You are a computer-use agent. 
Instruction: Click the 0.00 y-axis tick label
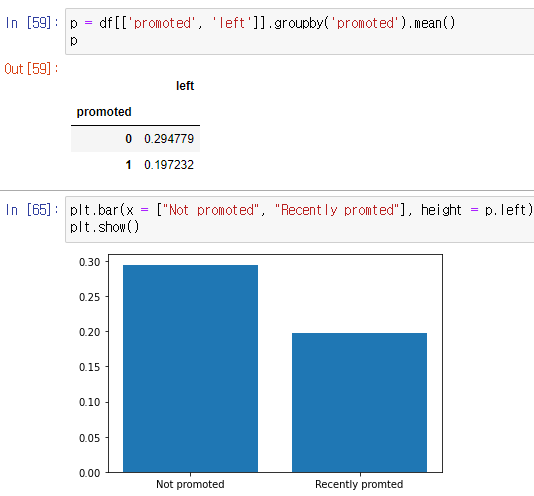click(x=90, y=473)
